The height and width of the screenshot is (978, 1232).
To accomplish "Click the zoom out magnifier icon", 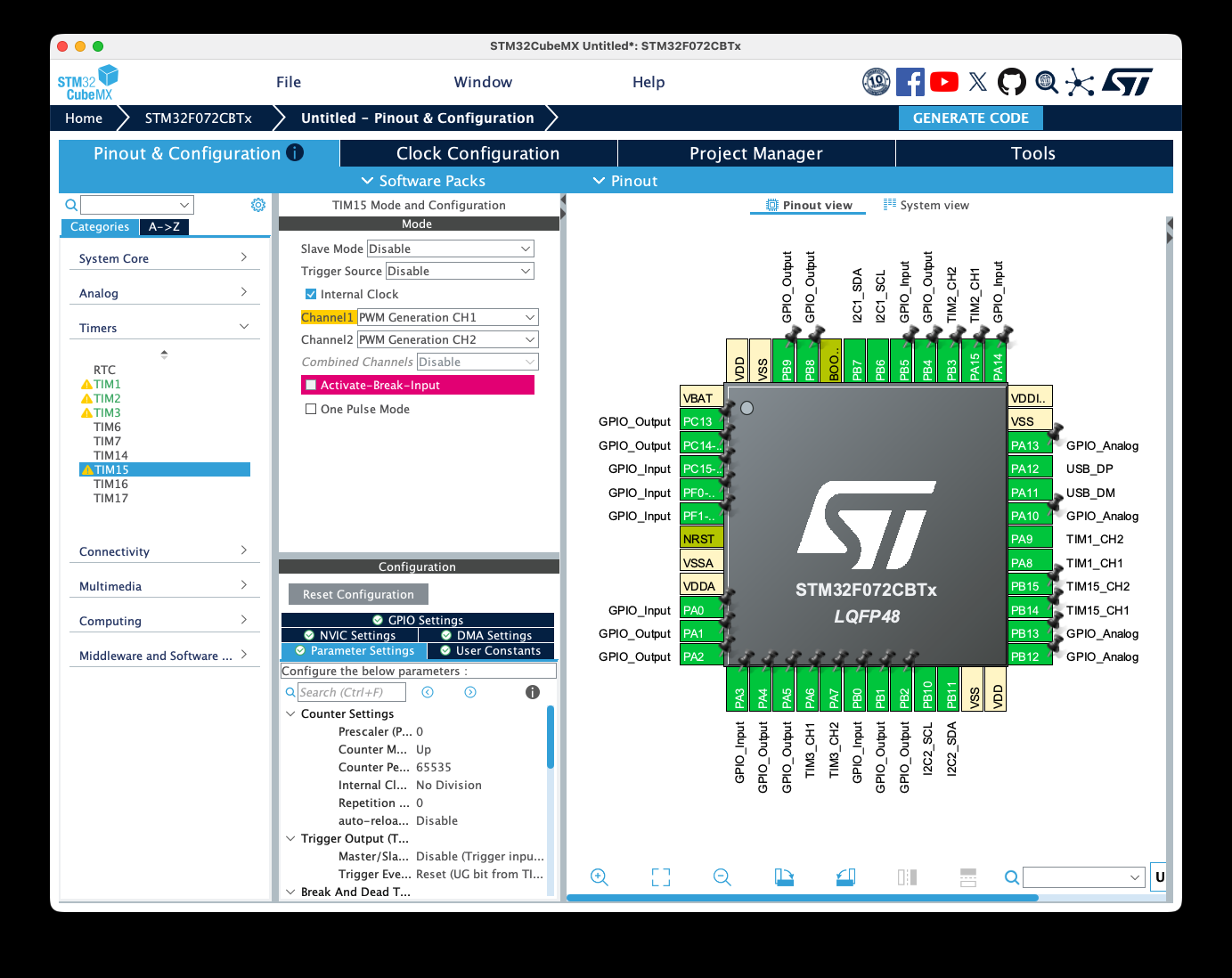I will click(722, 877).
